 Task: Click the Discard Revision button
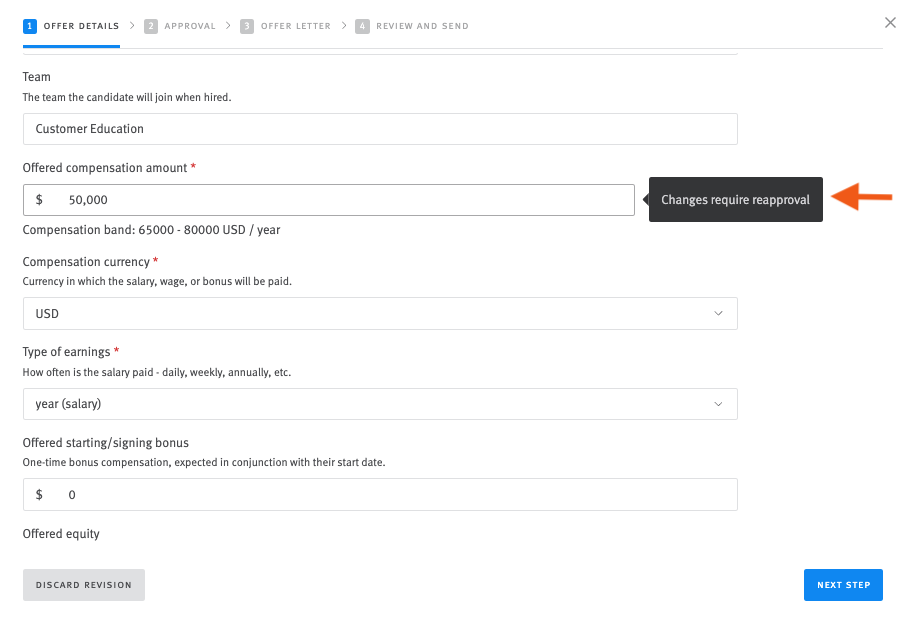click(83, 585)
